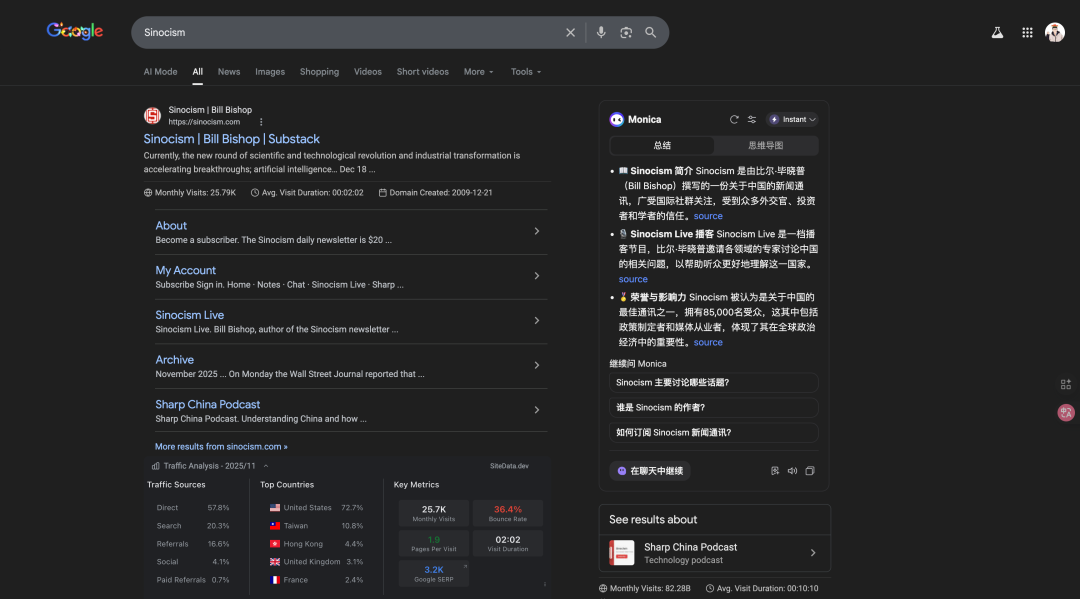This screenshot has height=599, width=1080.
Task: Expand the About sitelink chevron
Action: pyautogui.click(x=537, y=231)
